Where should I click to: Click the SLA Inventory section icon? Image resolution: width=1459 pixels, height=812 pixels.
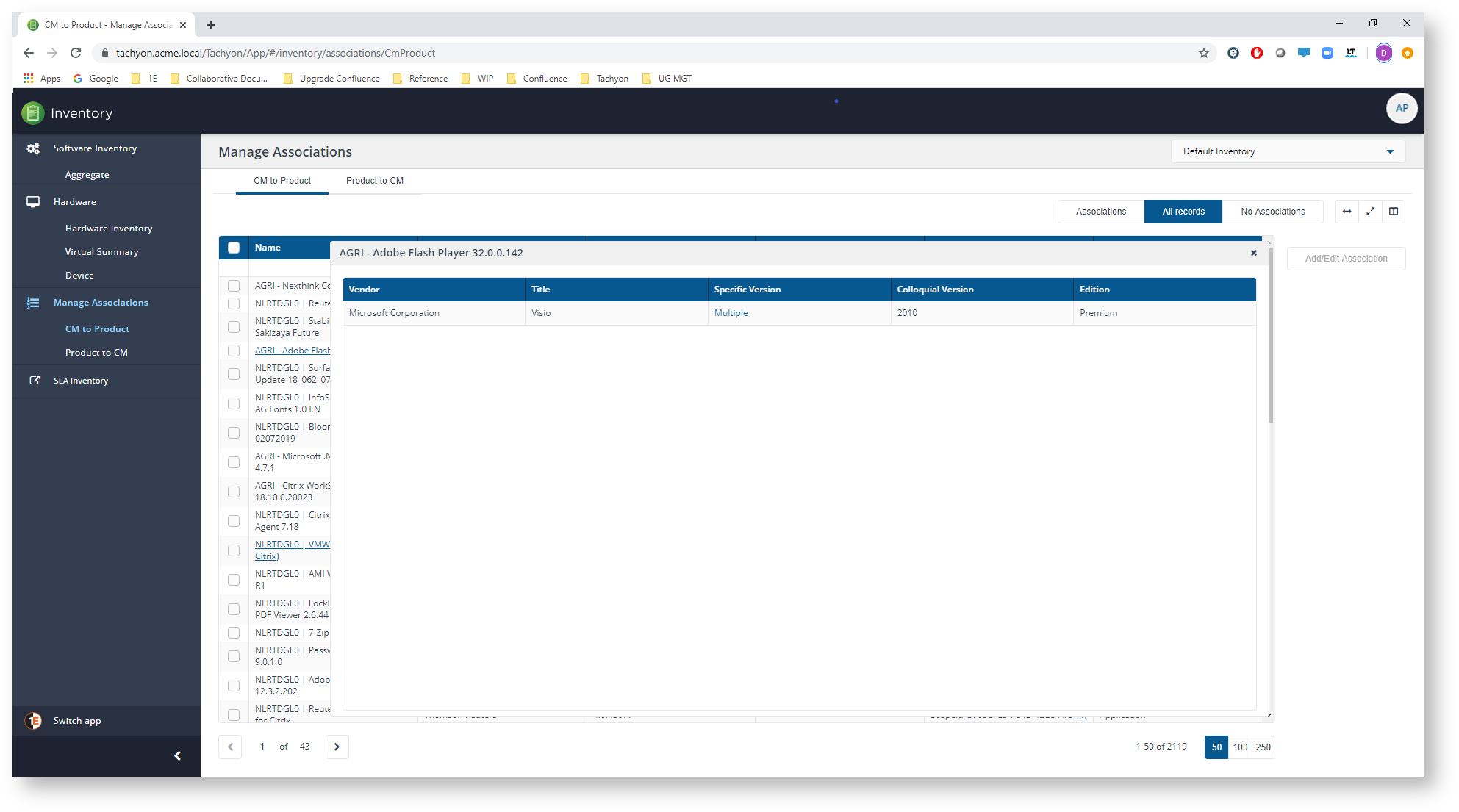pos(33,380)
